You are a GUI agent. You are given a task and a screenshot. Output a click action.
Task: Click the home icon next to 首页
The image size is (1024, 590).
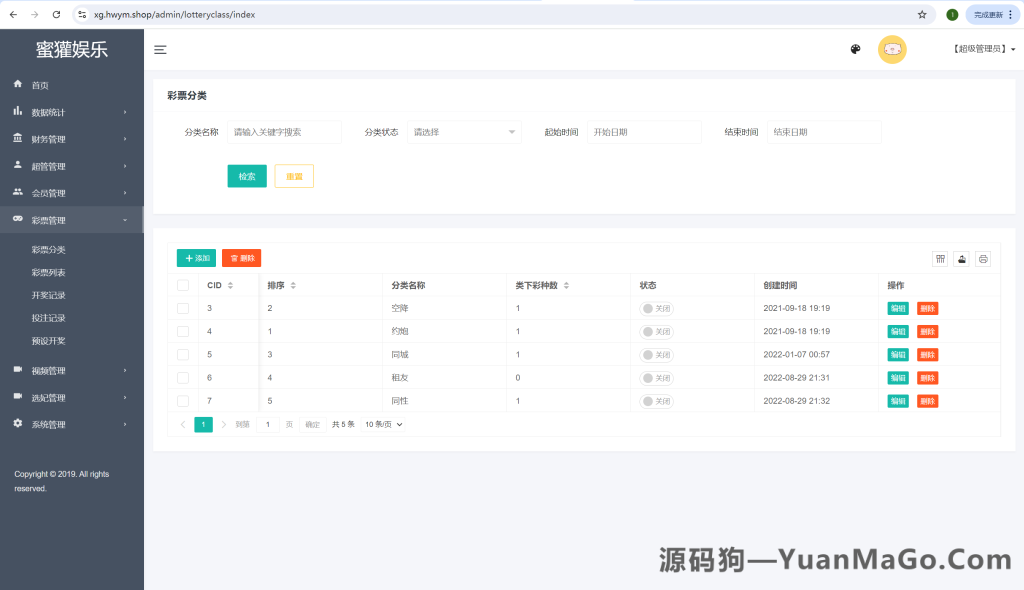pyautogui.click(x=16, y=85)
